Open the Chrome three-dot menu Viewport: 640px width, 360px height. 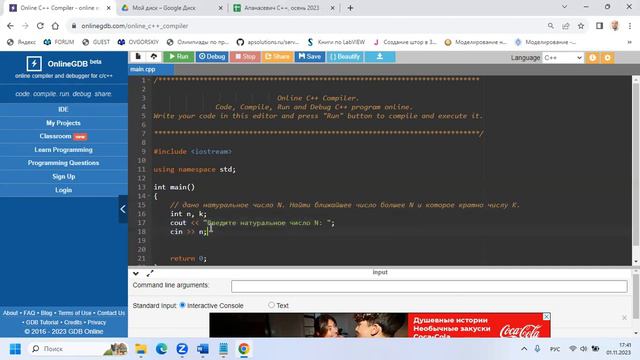[x=630, y=26]
